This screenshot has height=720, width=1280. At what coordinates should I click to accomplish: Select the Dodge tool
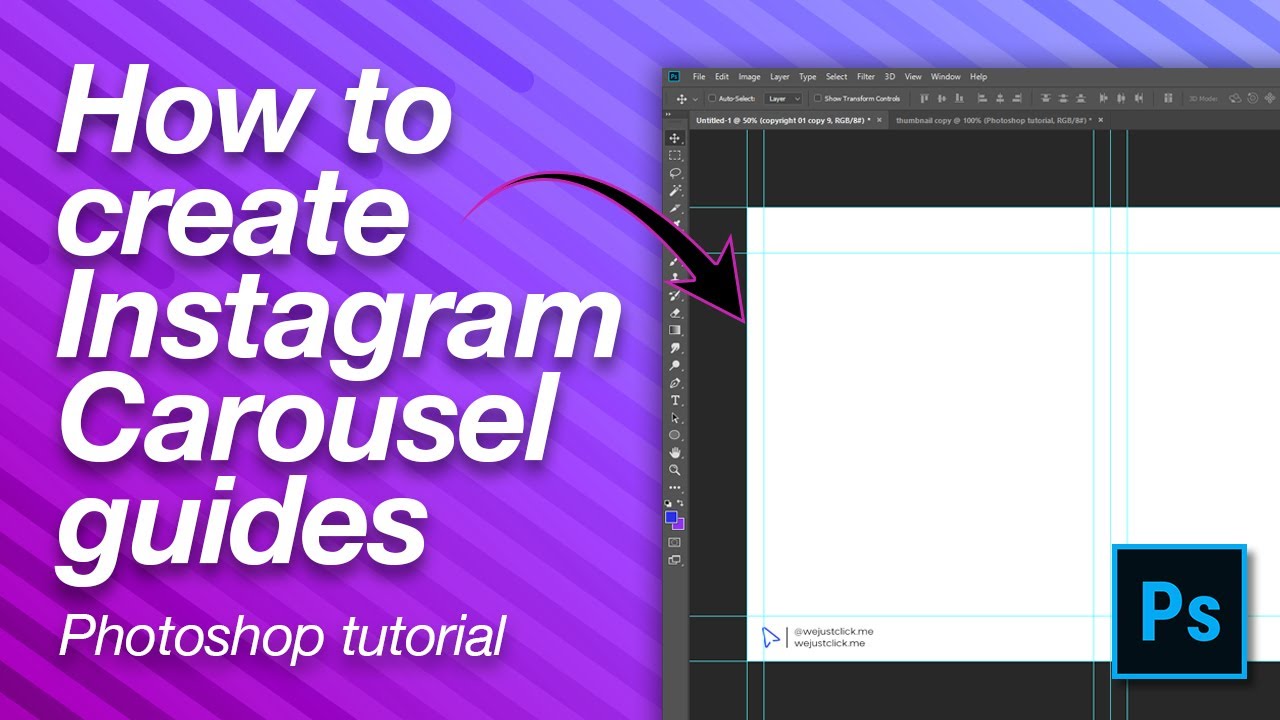tap(675, 365)
